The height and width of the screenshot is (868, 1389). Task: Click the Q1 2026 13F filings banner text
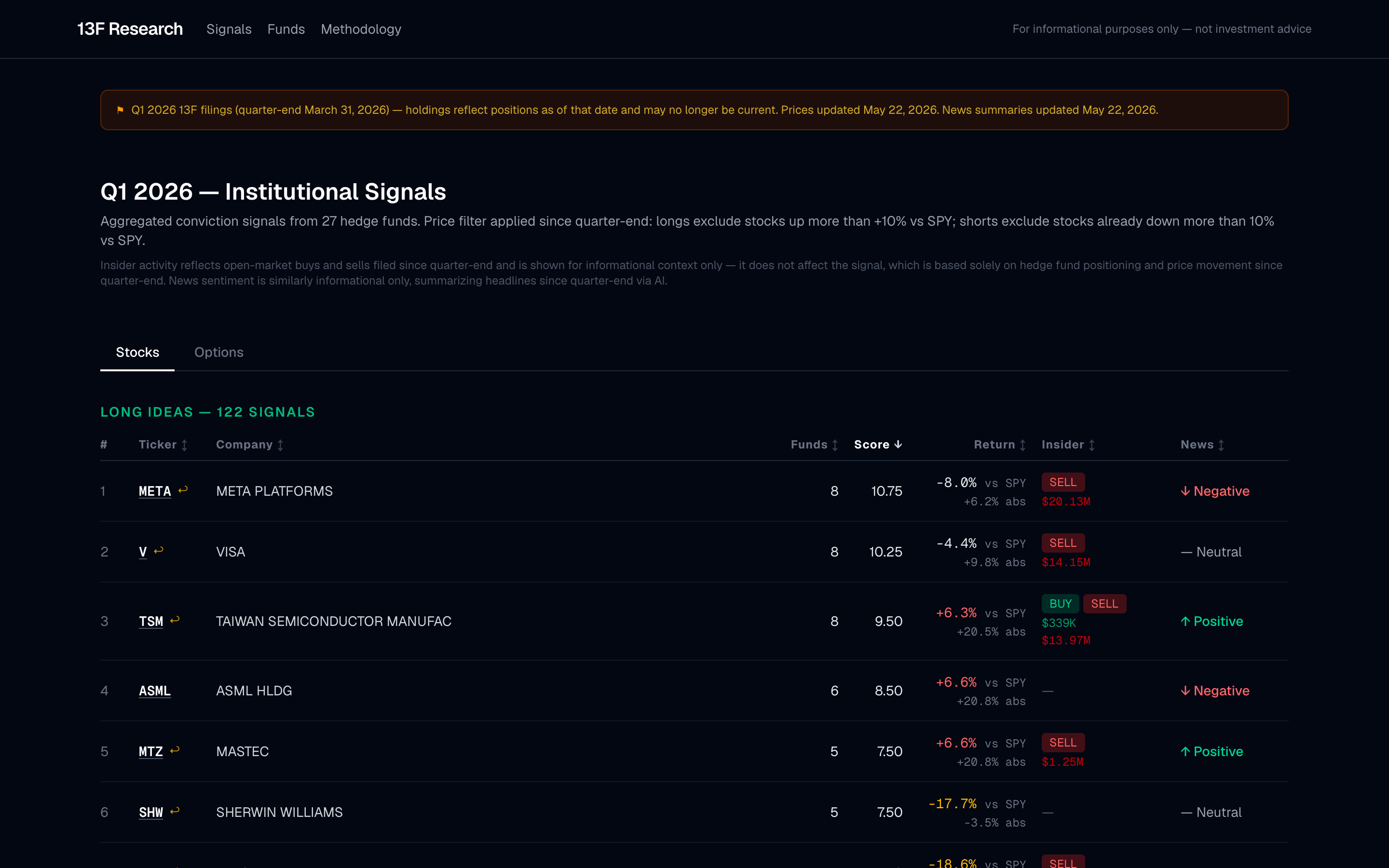tap(644, 109)
